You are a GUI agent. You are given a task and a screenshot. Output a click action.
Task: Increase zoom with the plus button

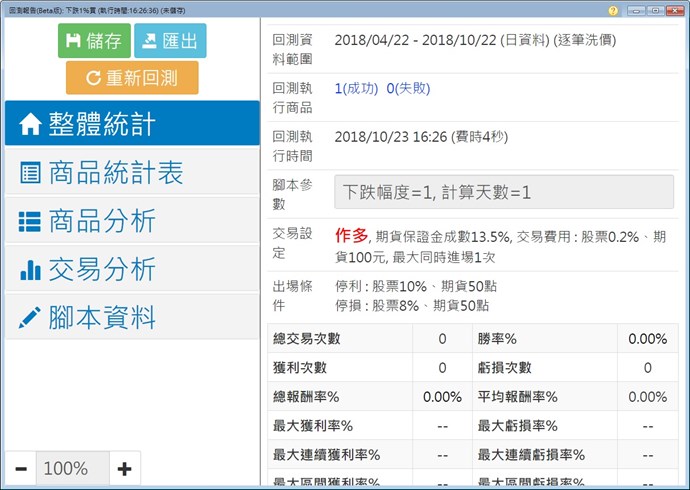point(124,468)
